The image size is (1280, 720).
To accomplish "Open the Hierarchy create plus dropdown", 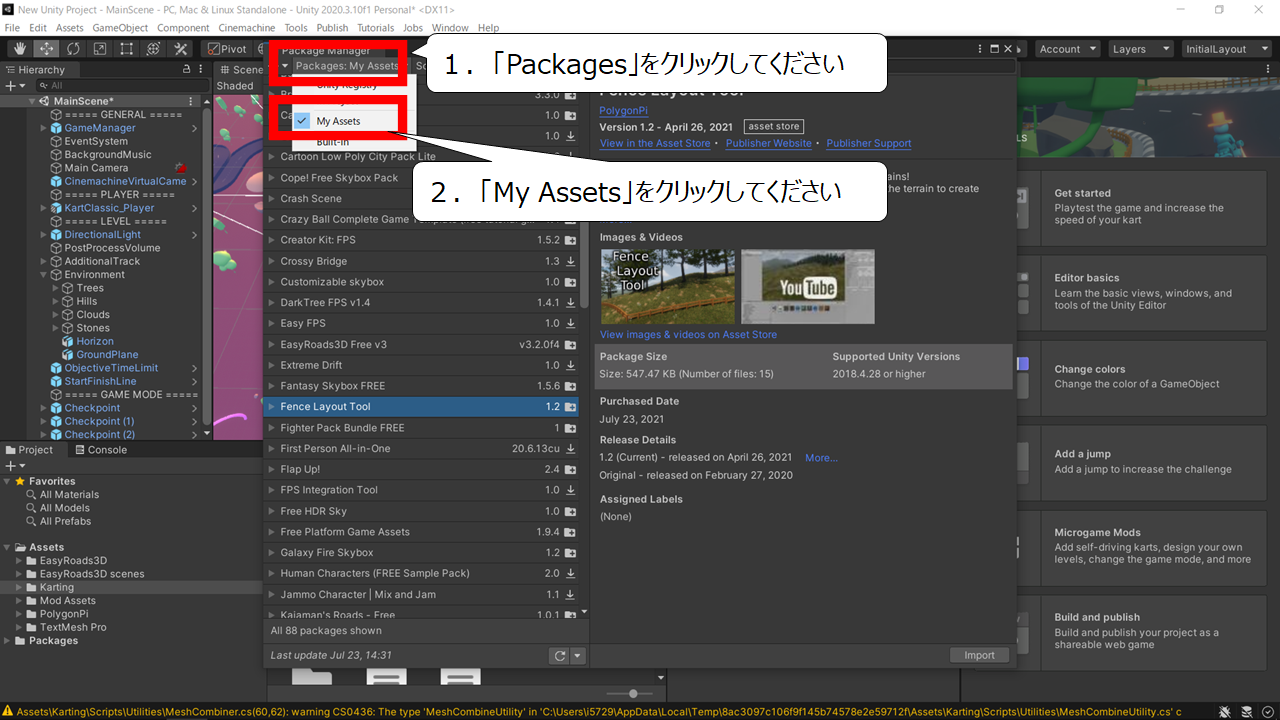I will click(x=16, y=86).
